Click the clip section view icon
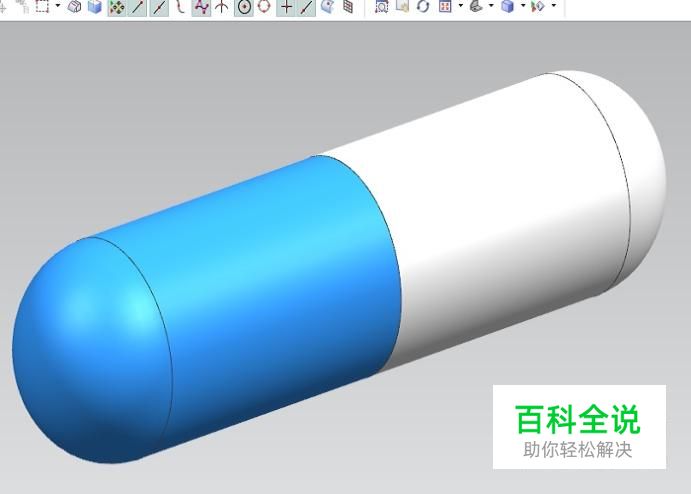The width and height of the screenshot is (691, 494). coord(539,6)
